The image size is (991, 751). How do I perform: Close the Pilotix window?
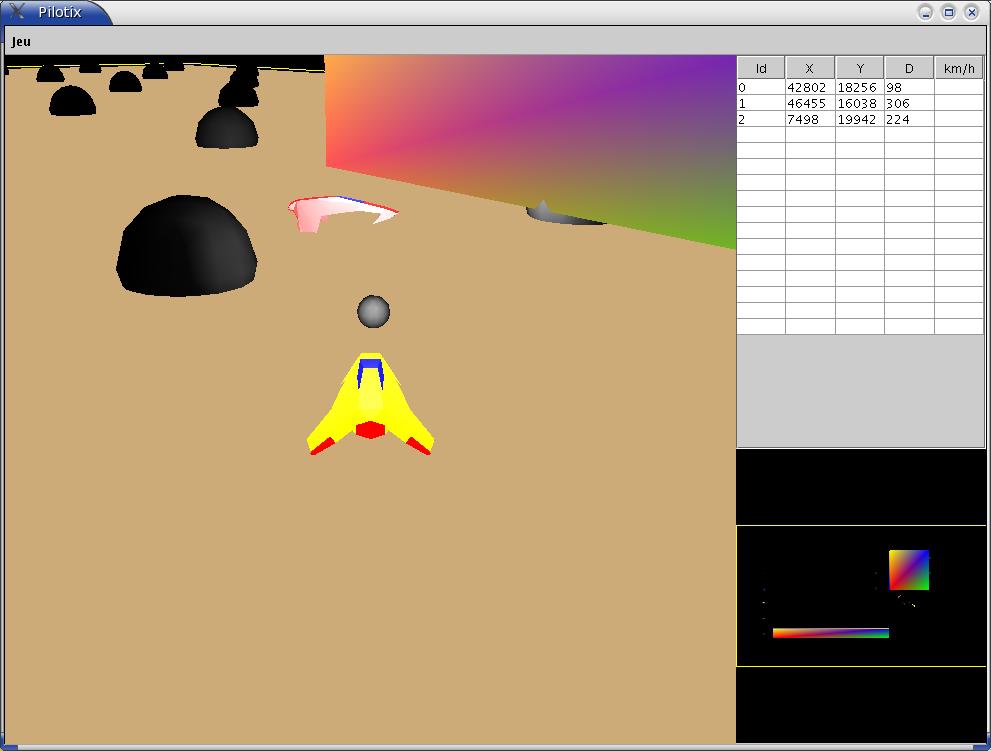coord(972,13)
